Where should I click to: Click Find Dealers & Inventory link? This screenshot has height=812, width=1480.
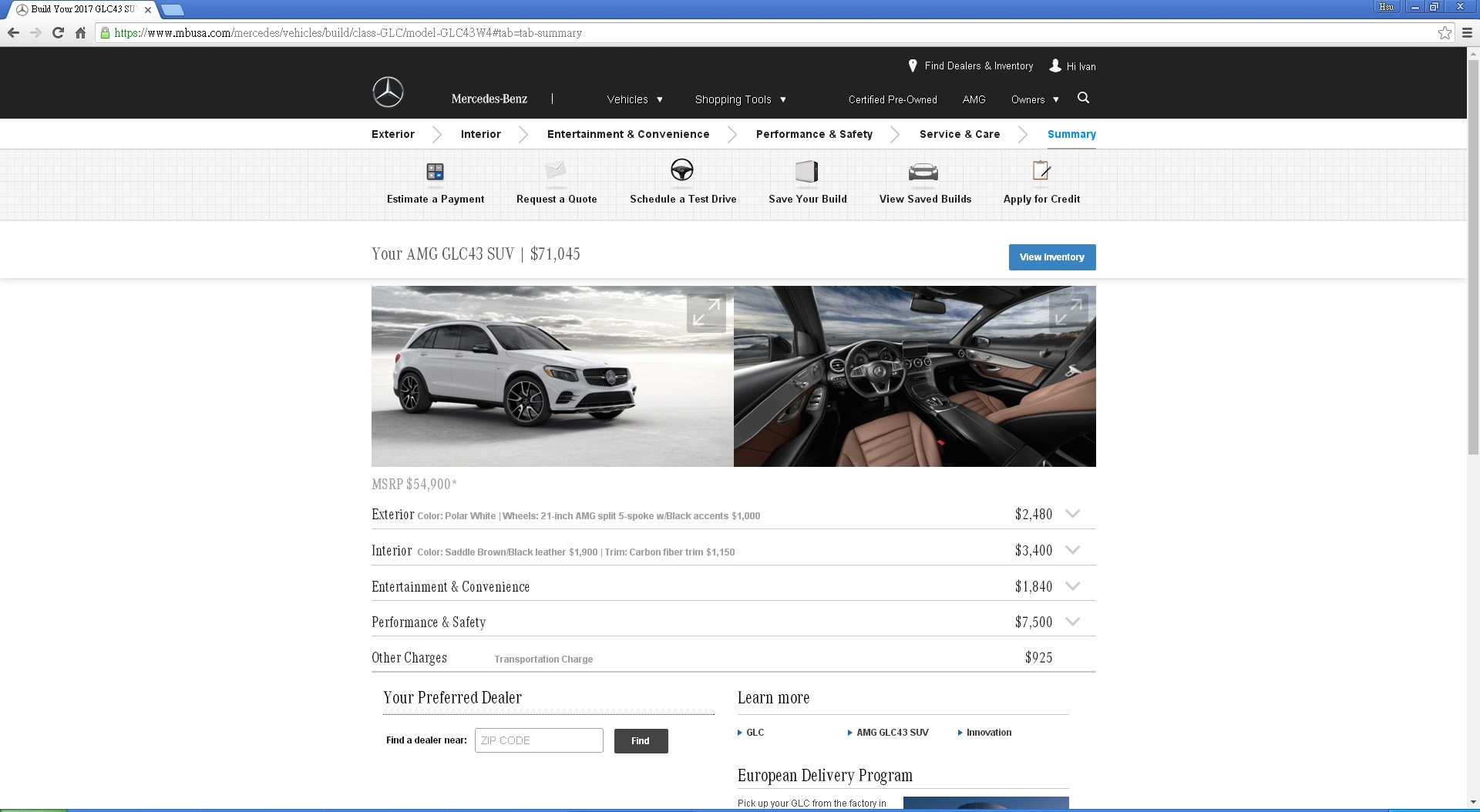979,66
